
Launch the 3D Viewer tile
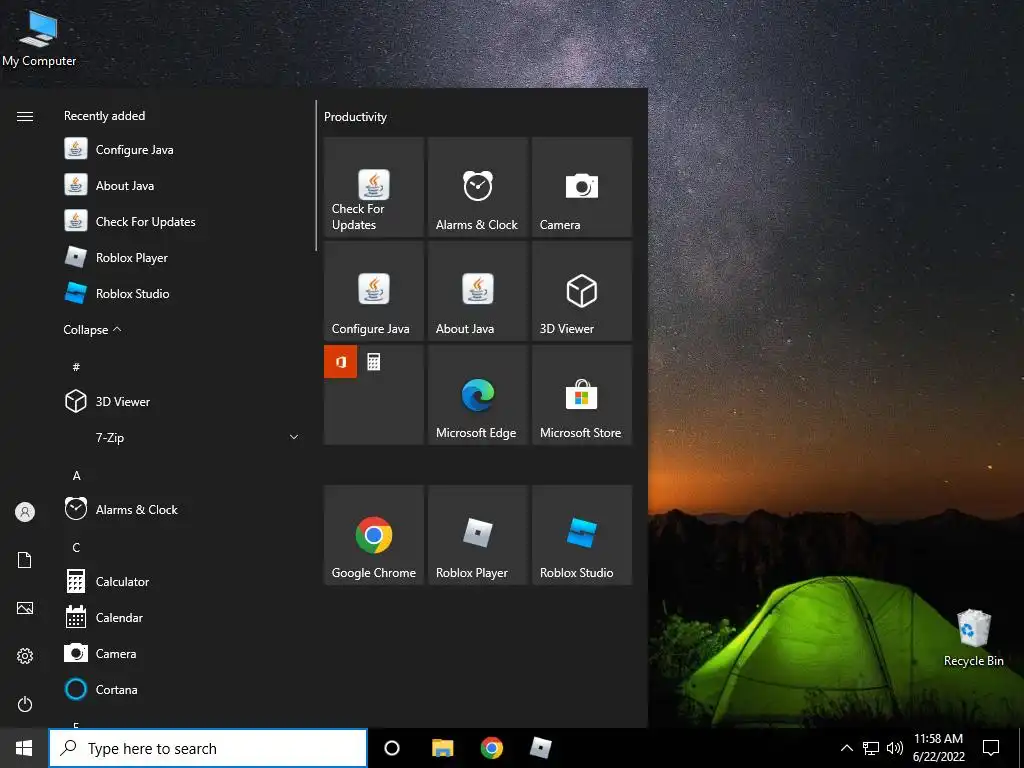pos(582,291)
